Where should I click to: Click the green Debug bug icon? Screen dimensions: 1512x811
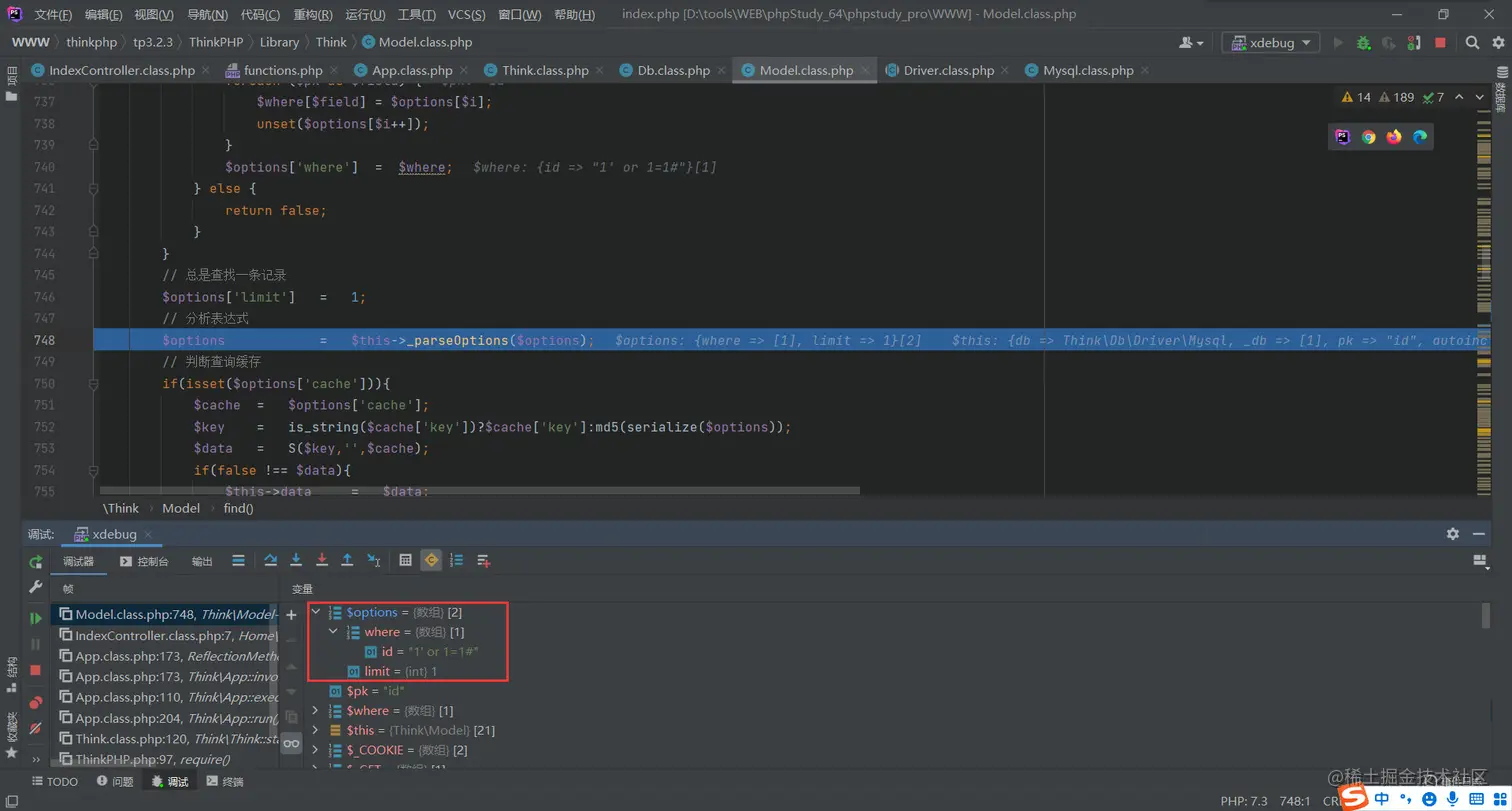coord(1363,43)
